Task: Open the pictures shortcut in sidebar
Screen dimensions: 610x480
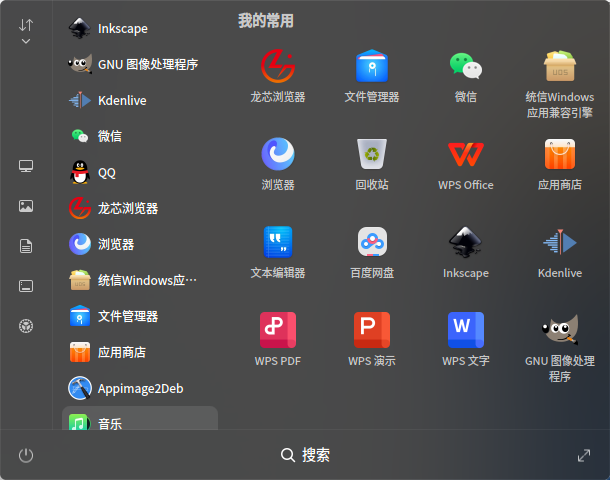Action: (26, 206)
